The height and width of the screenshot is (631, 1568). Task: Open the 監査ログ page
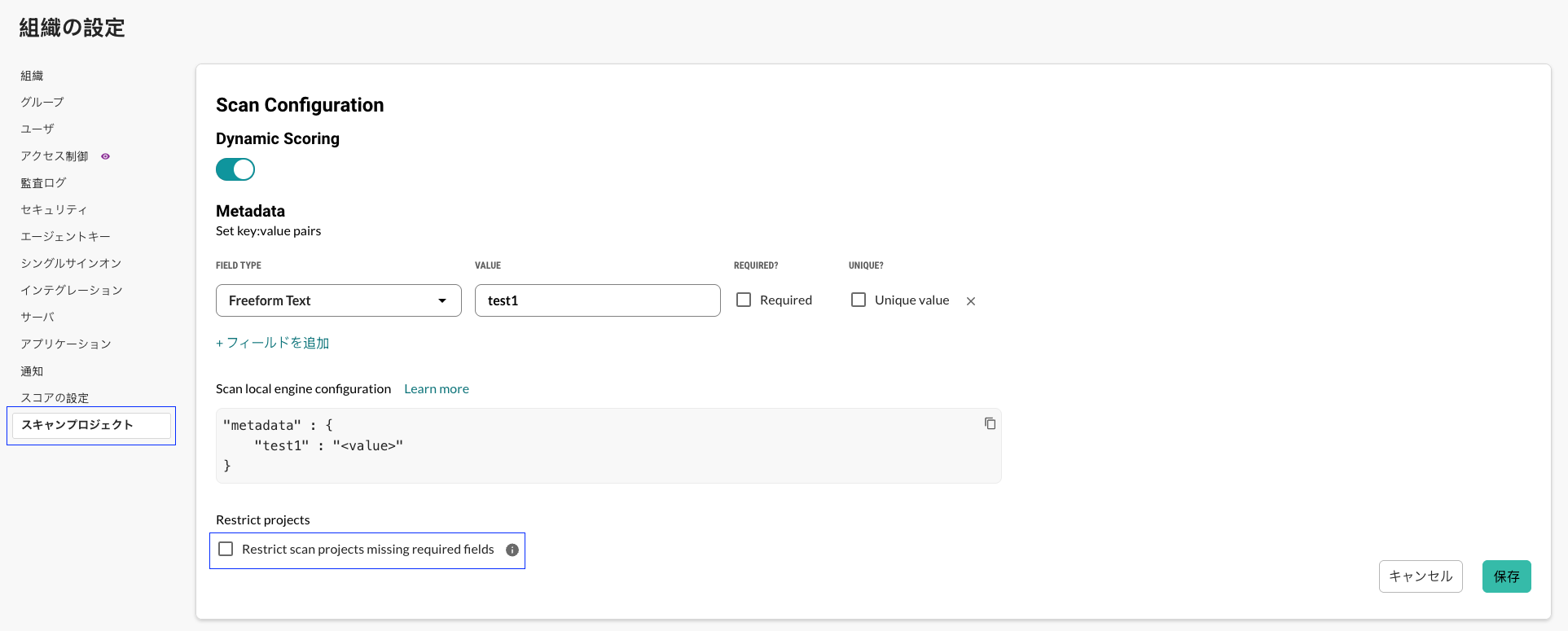43,182
